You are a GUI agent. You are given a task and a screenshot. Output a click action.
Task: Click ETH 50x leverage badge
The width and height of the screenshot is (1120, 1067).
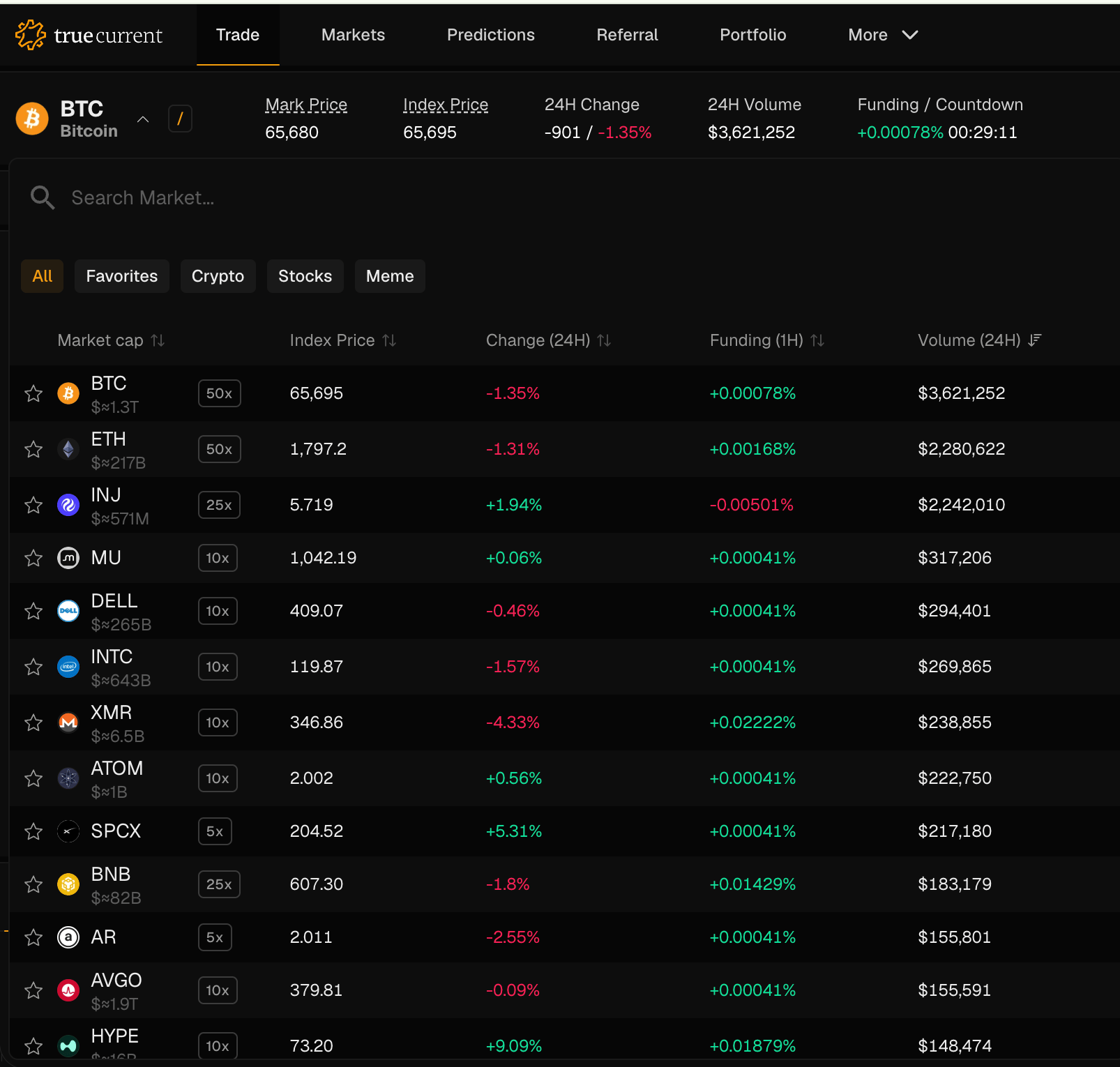(220, 449)
